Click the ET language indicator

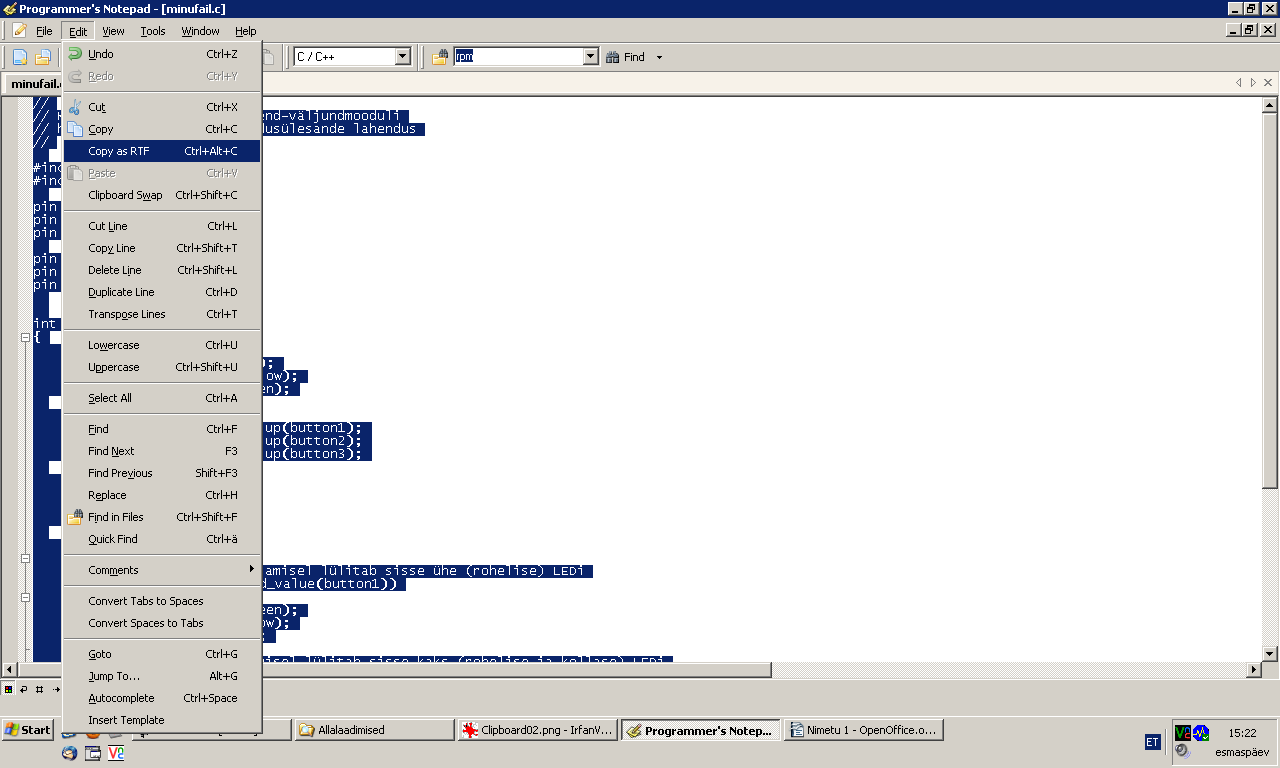(1152, 742)
